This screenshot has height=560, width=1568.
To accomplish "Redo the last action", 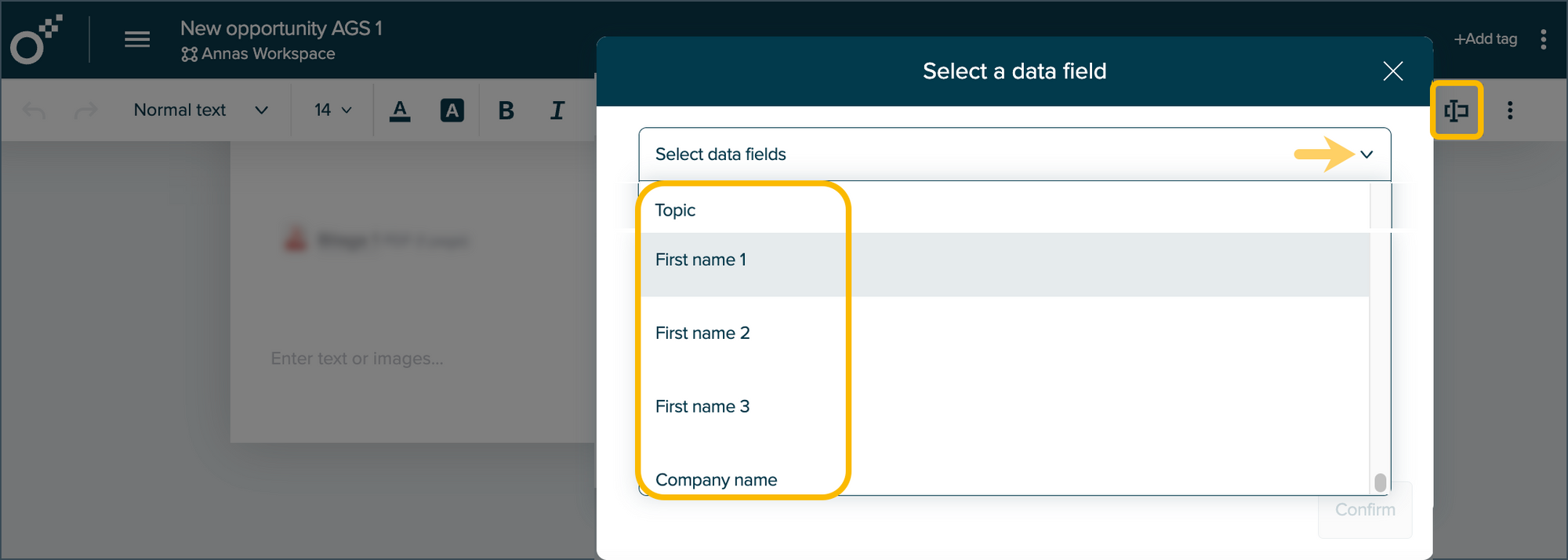I will (x=85, y=111).
